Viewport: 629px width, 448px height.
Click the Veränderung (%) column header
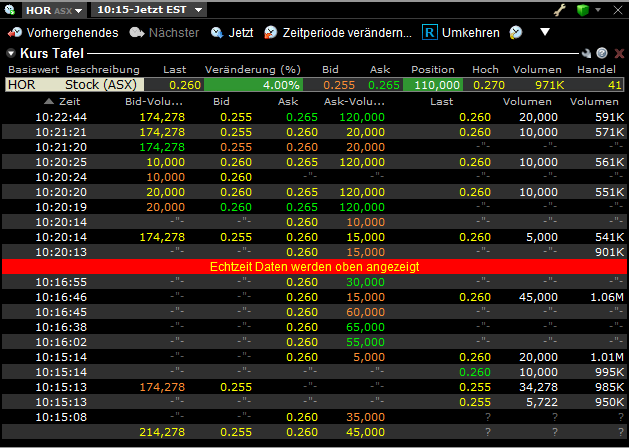[x=252, y=70]
